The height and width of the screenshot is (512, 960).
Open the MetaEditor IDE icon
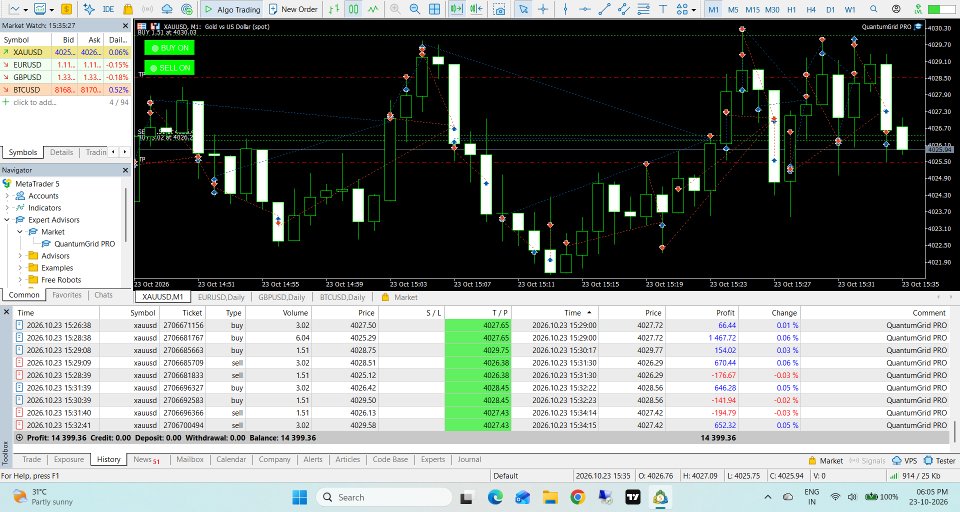point(108,9)
